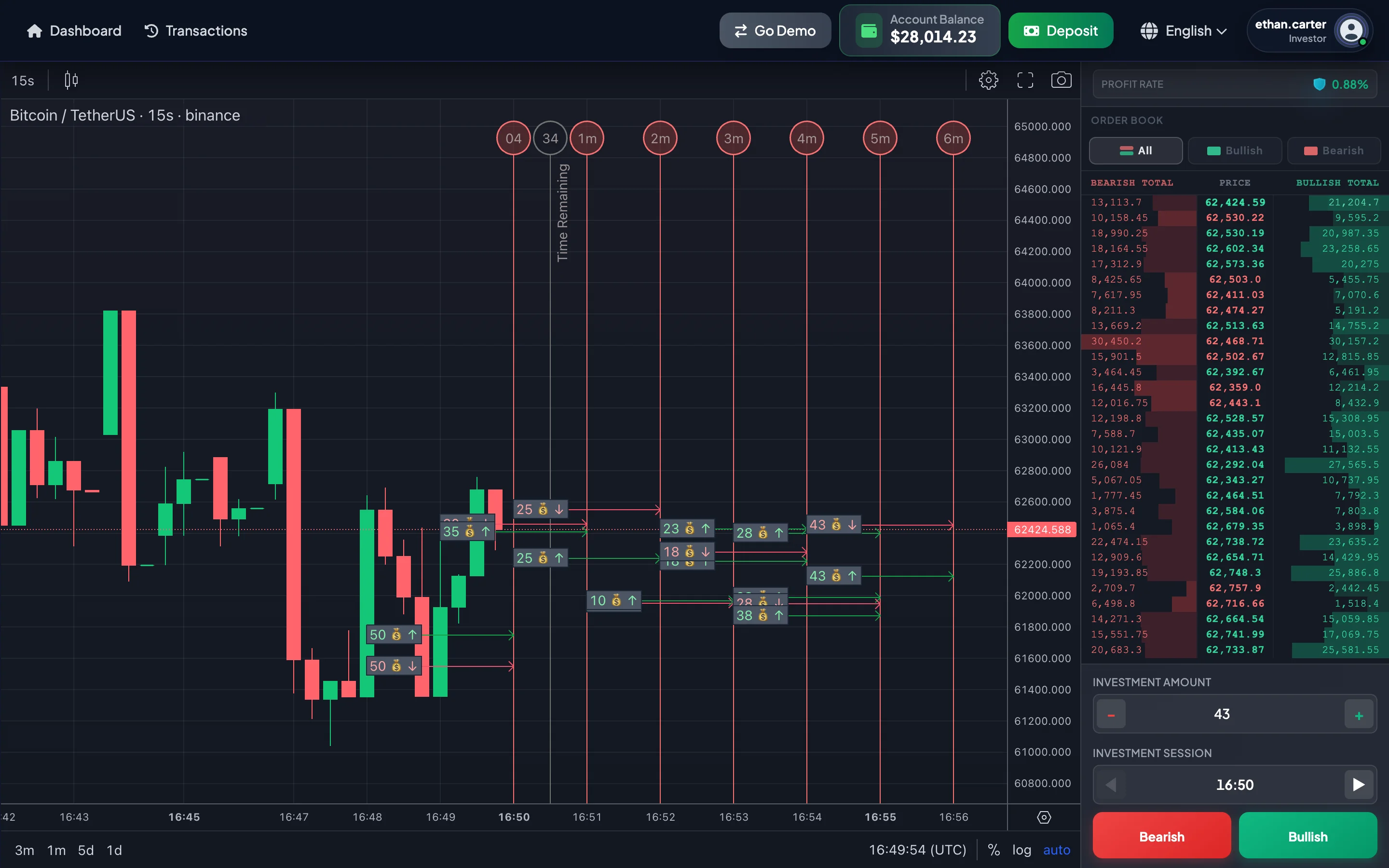Click the 18 bearish order label
This screenshot has width=1389, height=868.
tap(687, 552)
